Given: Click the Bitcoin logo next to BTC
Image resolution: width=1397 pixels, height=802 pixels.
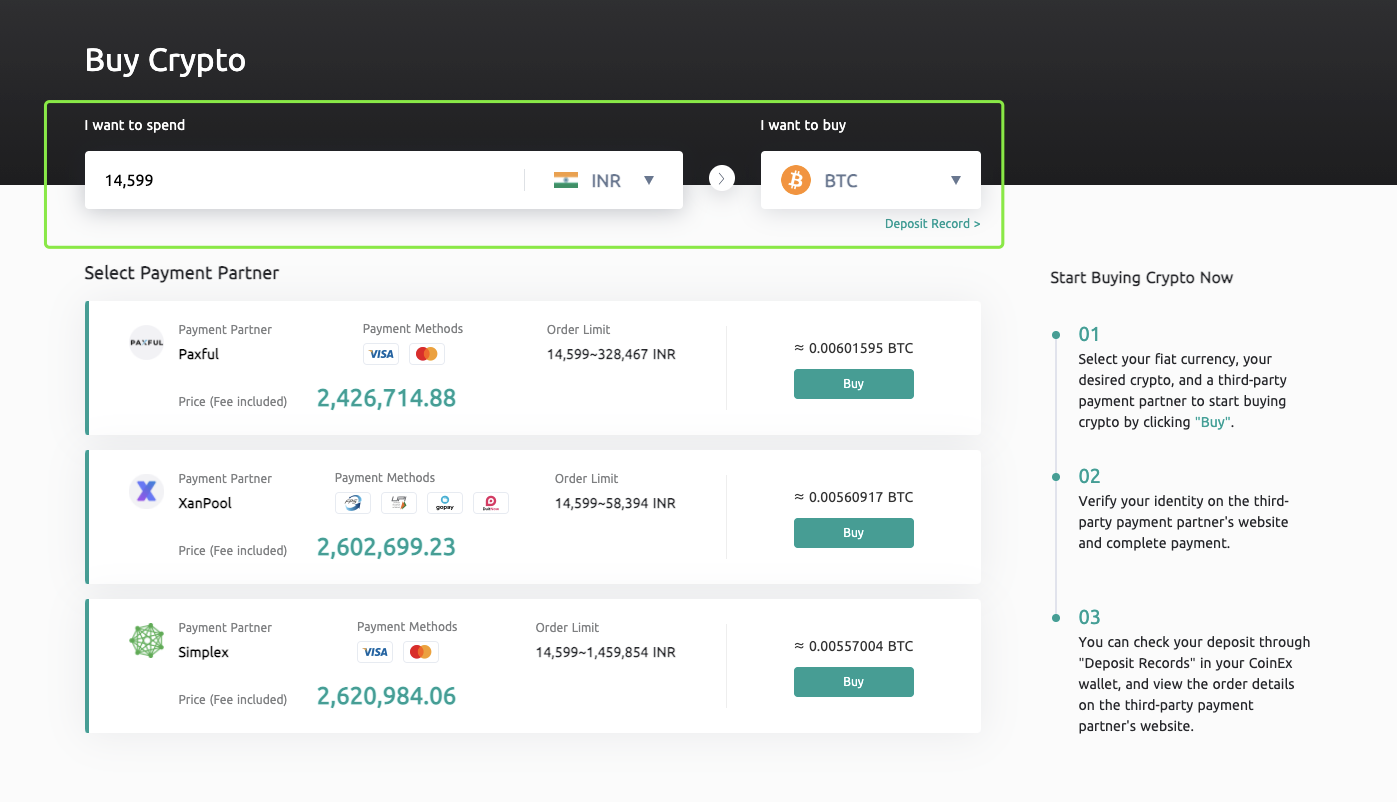Looking at the screenshot, I should (795, 180).
